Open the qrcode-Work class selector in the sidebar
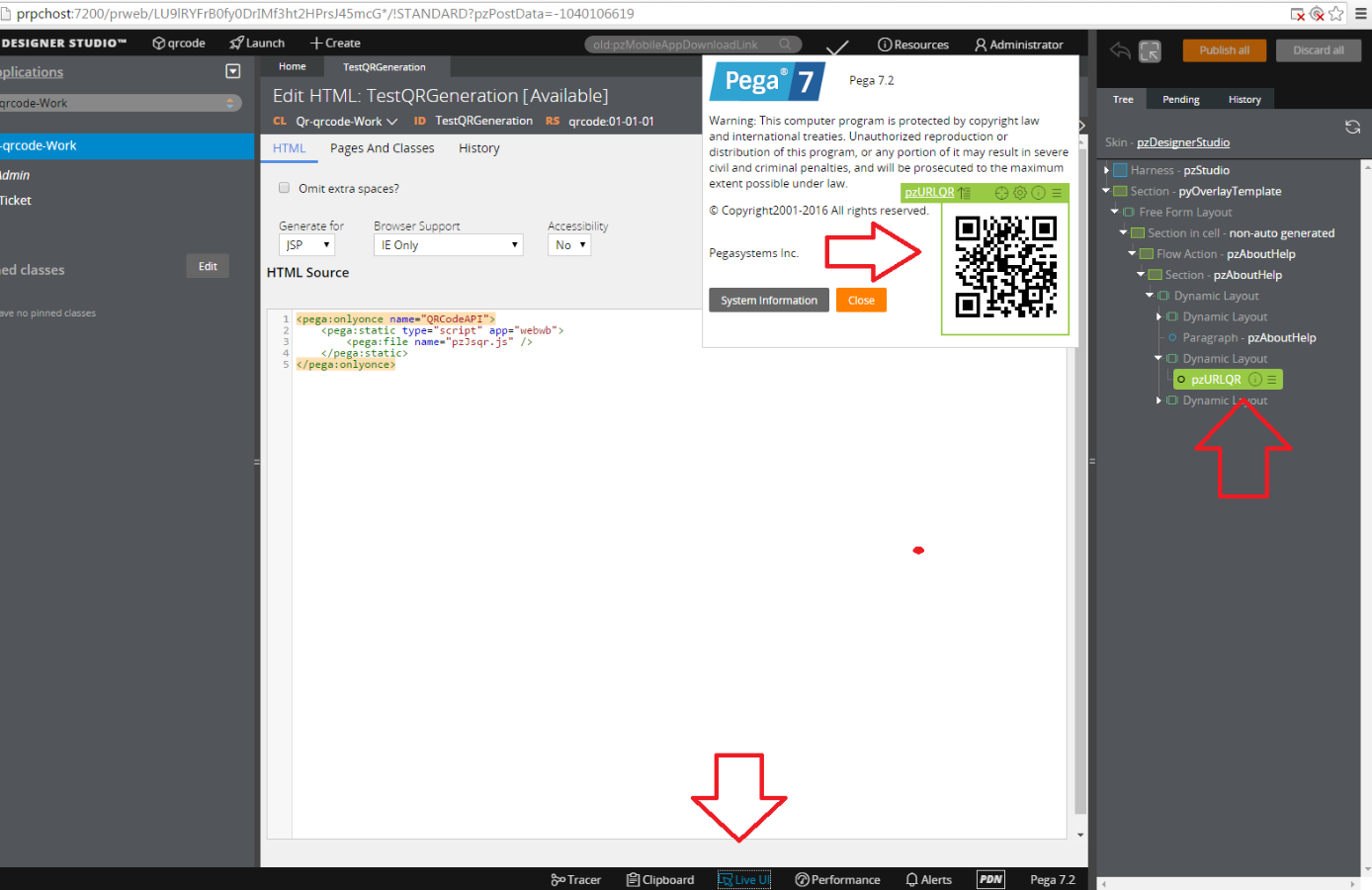The height and width of the screenshot is (890, 1372). point(119,103)
